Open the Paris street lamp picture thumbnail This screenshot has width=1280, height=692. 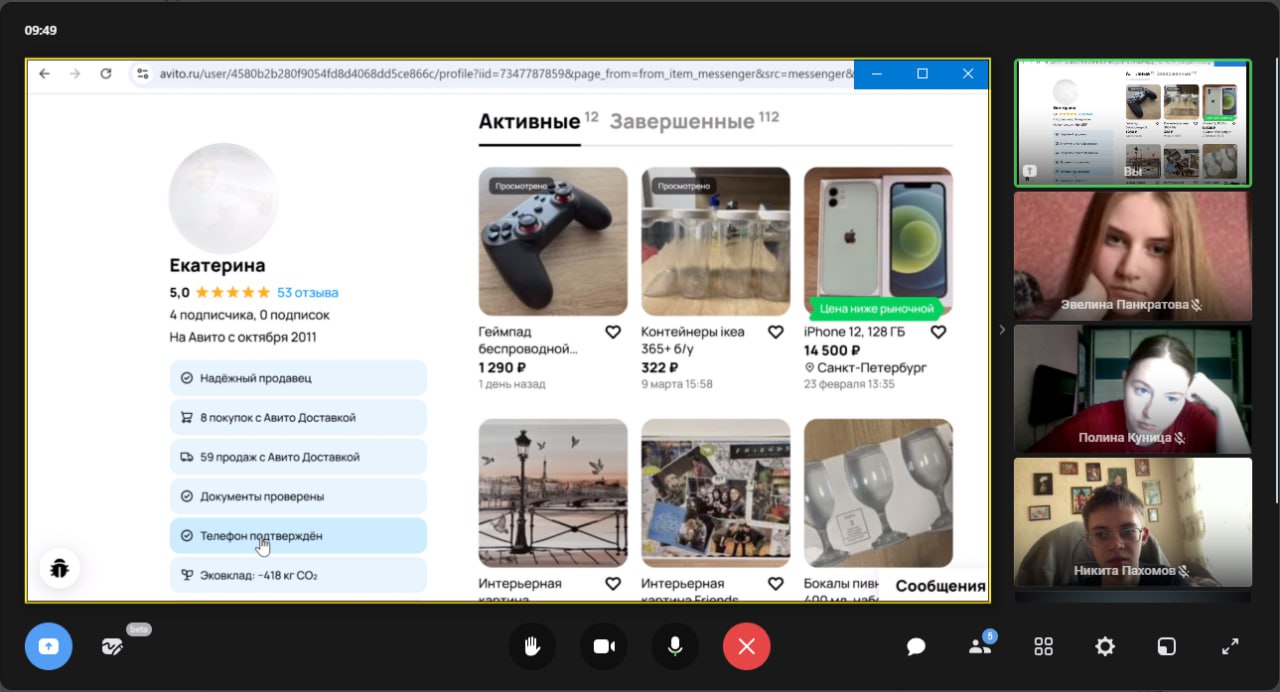(x=553, y=493)
